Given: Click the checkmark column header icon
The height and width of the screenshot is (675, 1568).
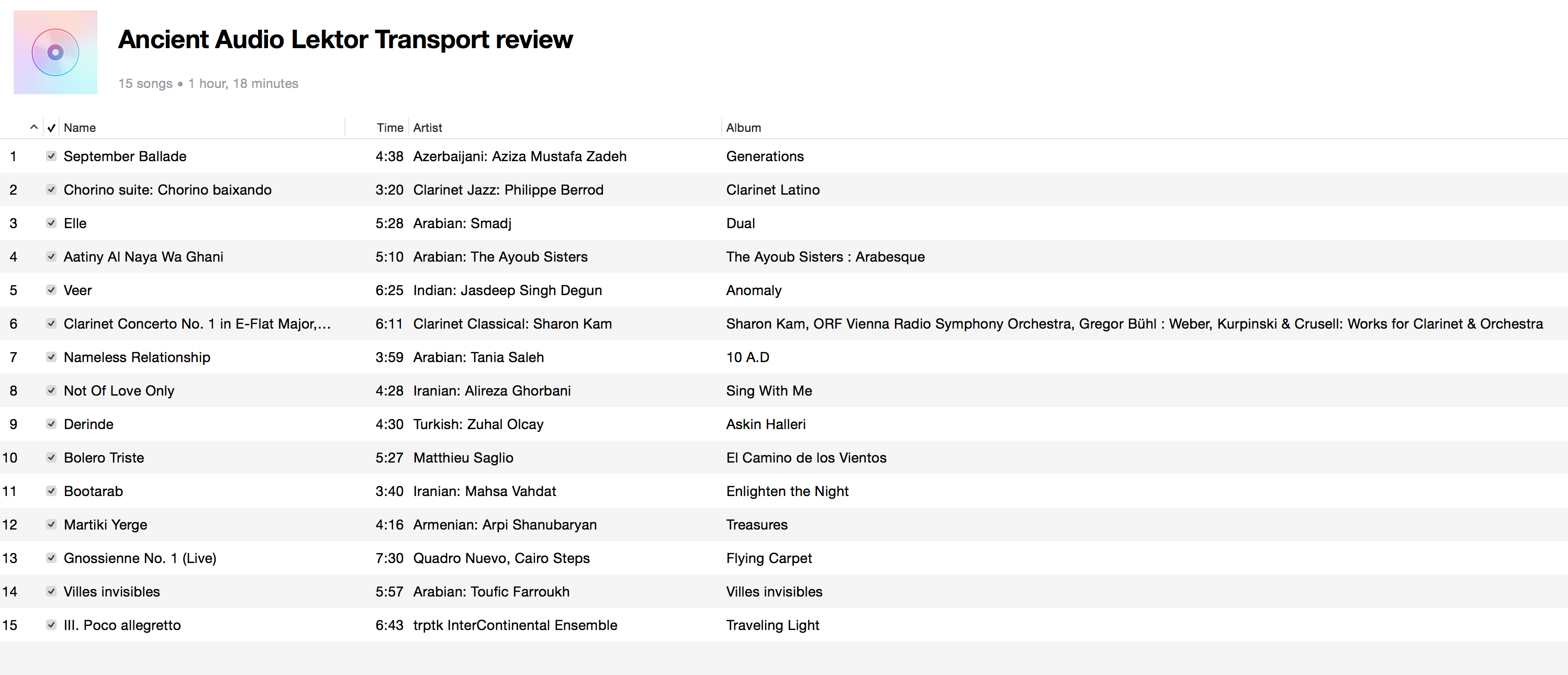Looking at the screenshot, I should click(52, 128).
